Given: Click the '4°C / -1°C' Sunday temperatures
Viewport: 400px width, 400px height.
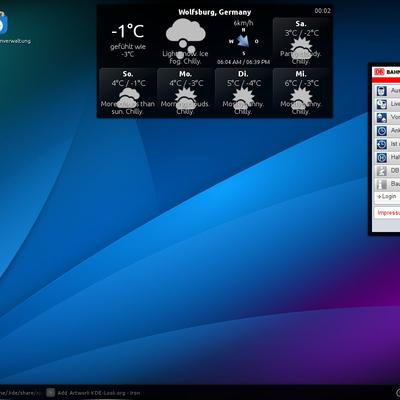Looking at the screenshot, I should [128, 83].
